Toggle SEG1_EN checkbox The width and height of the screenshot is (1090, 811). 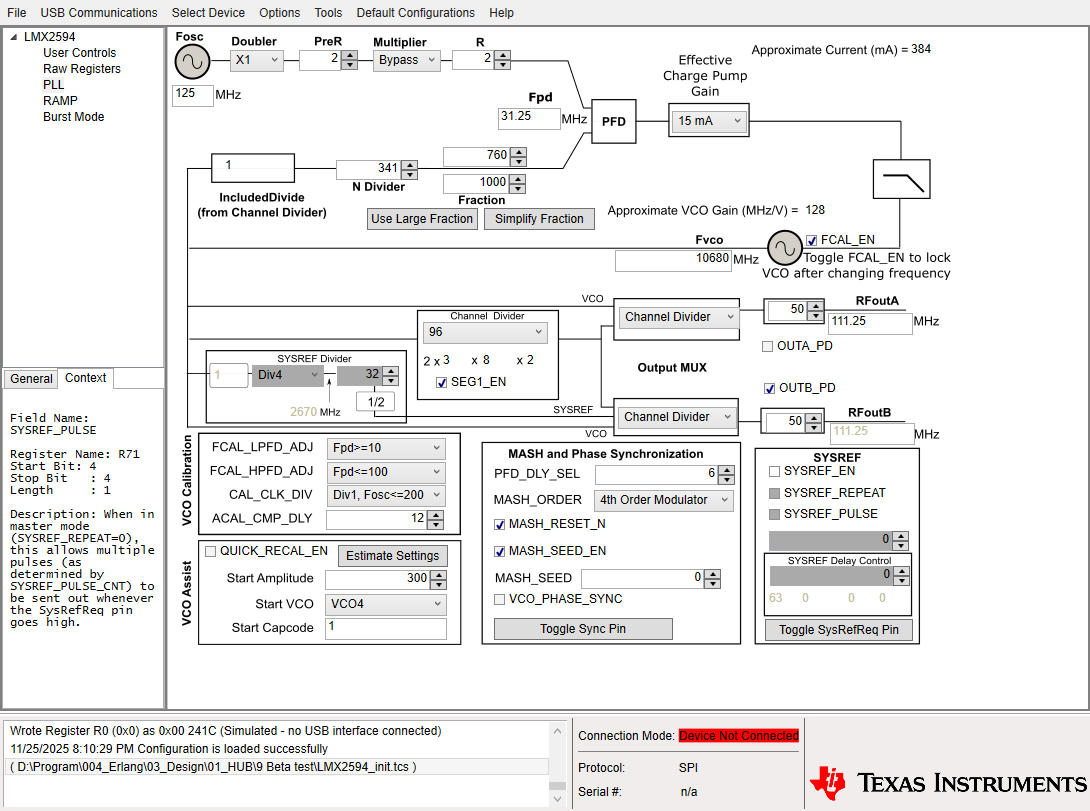coord(441,382)
